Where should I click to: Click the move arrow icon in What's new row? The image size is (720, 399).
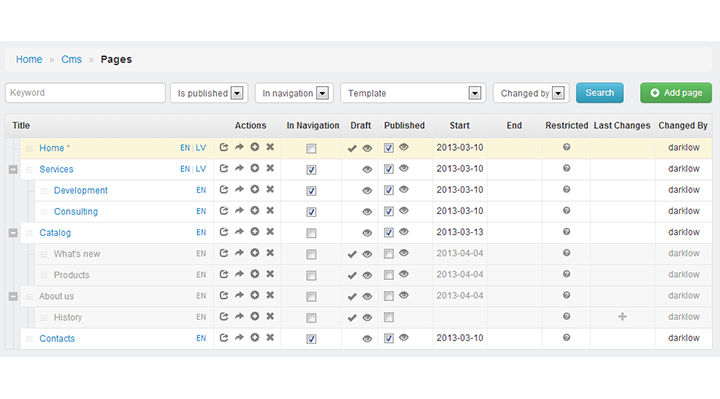[x=239, y=253]
